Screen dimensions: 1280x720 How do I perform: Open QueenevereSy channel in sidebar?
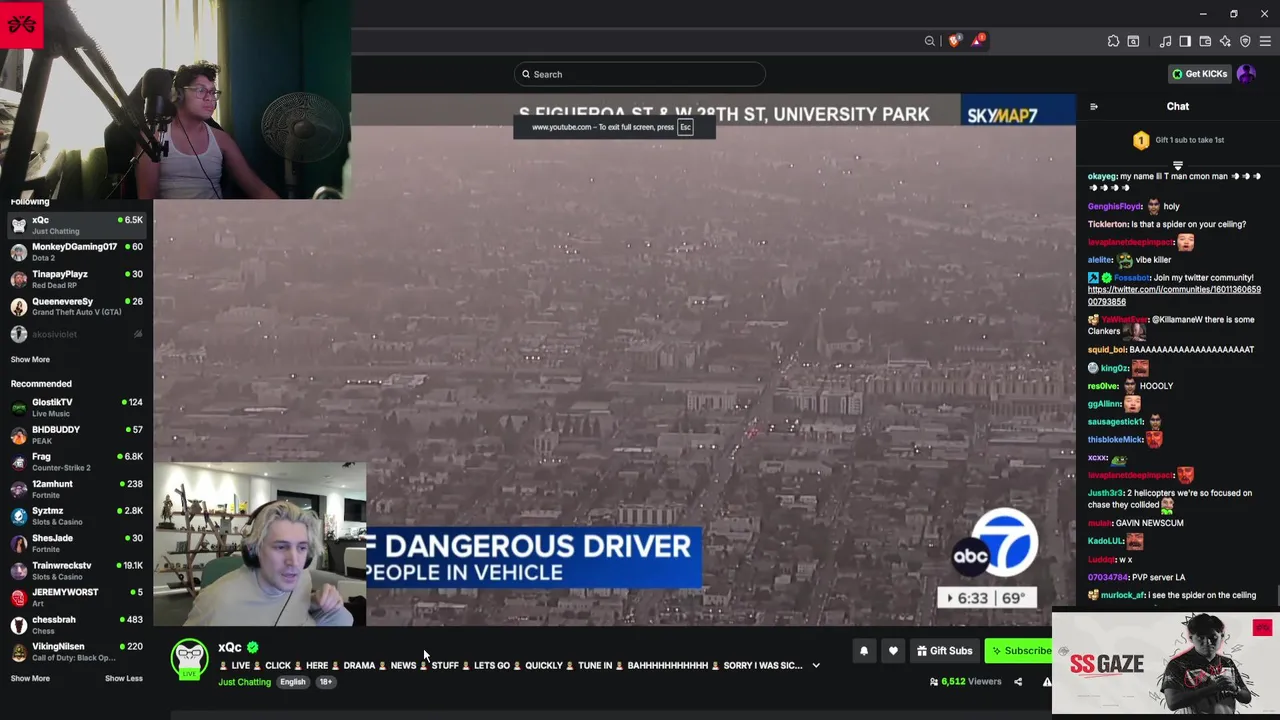(x=77, y=306)
